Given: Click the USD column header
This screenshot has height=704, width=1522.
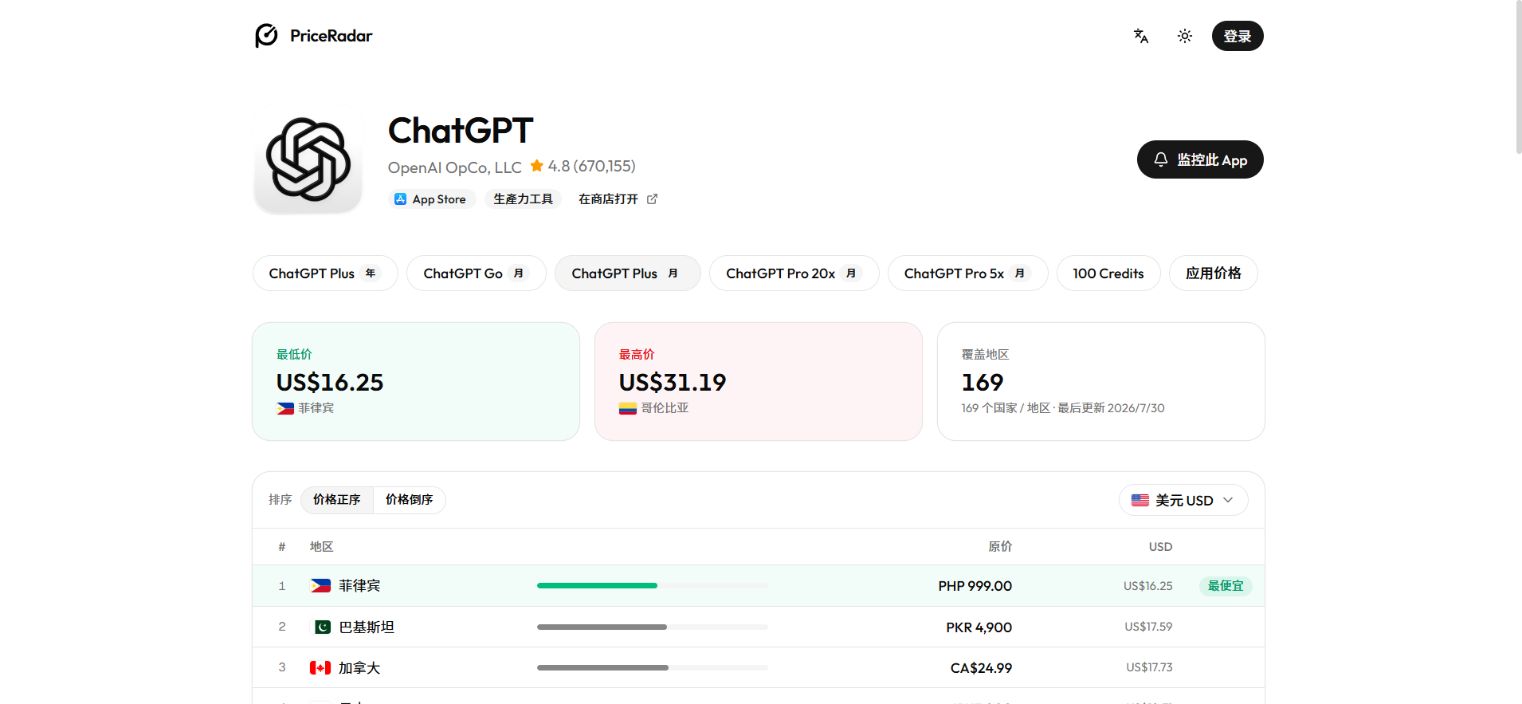Looking at the screenshot, I should (1160, 547).
